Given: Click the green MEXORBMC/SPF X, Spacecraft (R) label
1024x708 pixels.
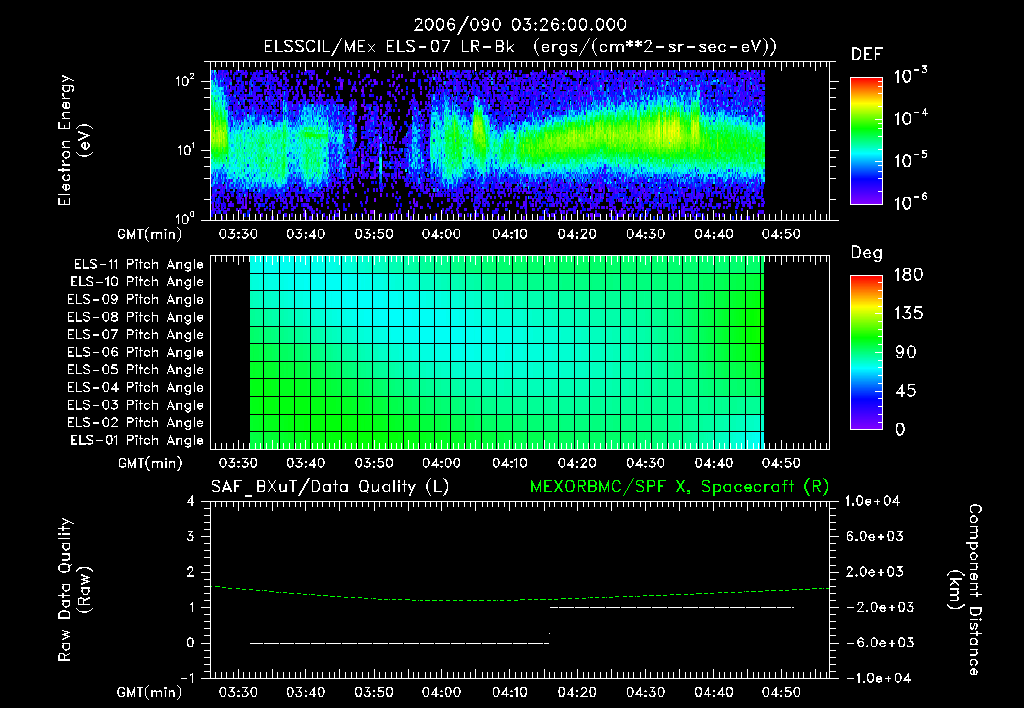Looking at the screenshot, I should pyautogui.click(x=679, y=487).
